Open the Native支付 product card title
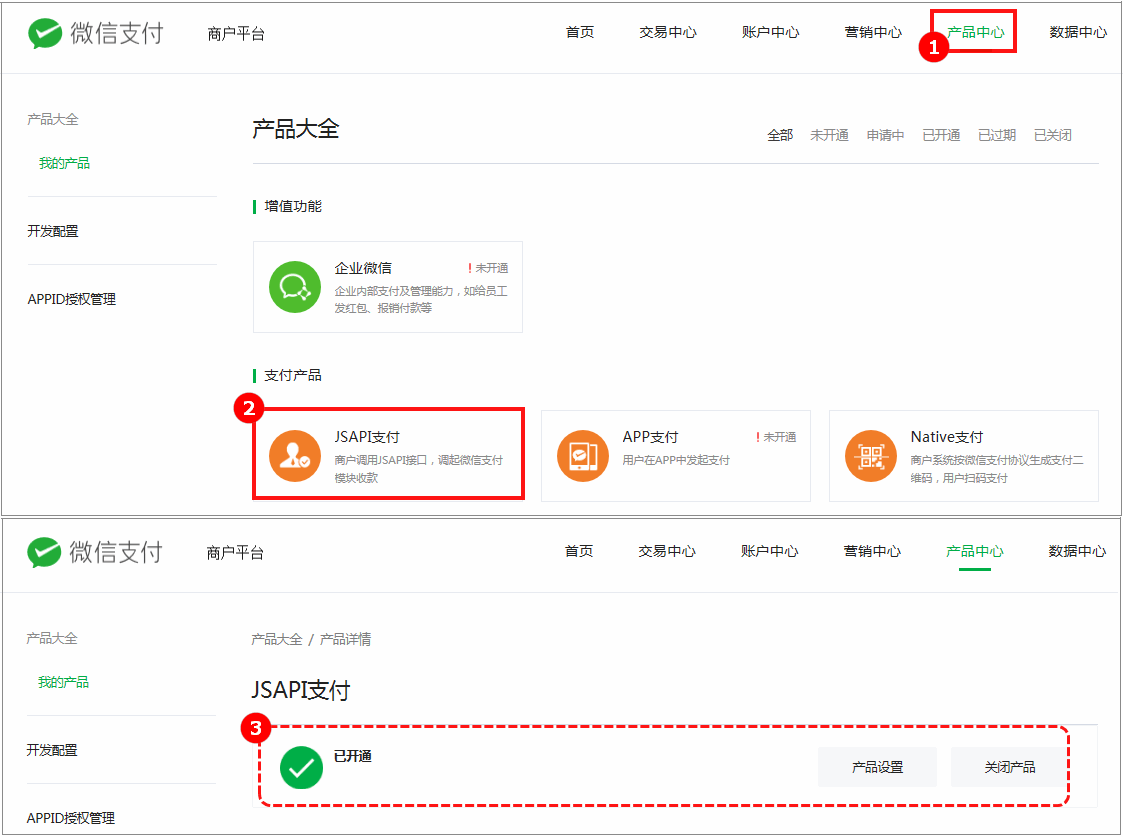The width and height of the screenshot is (1123, 837). pyautogui.click(x=947, y=437)
